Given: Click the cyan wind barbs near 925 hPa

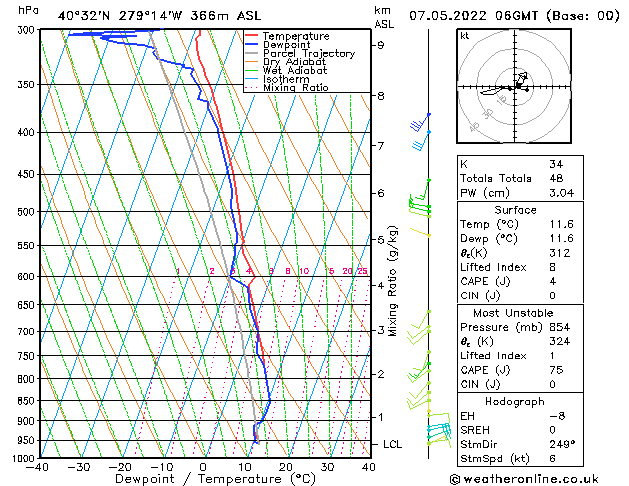Looking at the screenshot, I should click(439, 430).
